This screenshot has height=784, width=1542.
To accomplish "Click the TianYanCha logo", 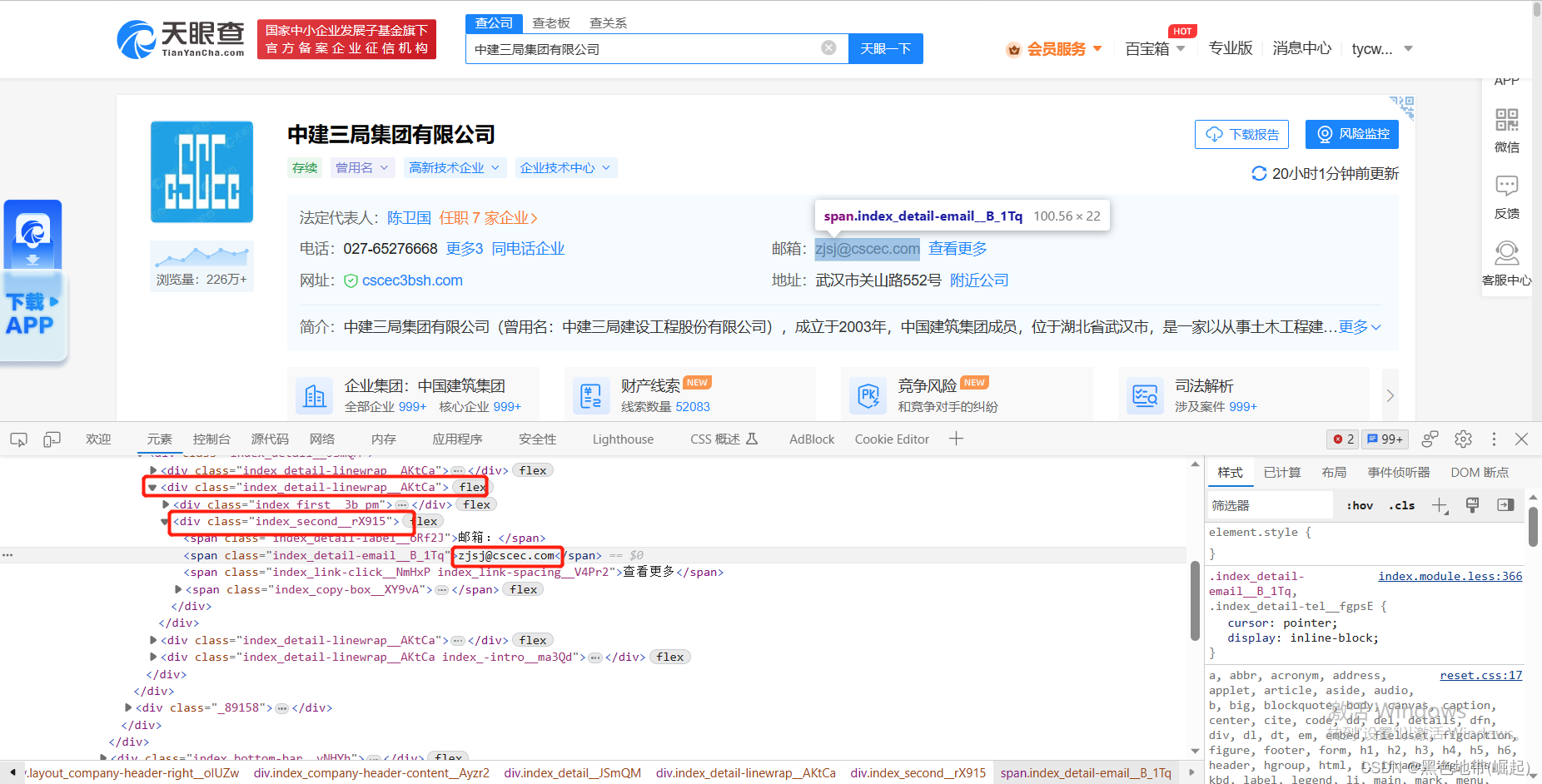I will coord(181,39).
